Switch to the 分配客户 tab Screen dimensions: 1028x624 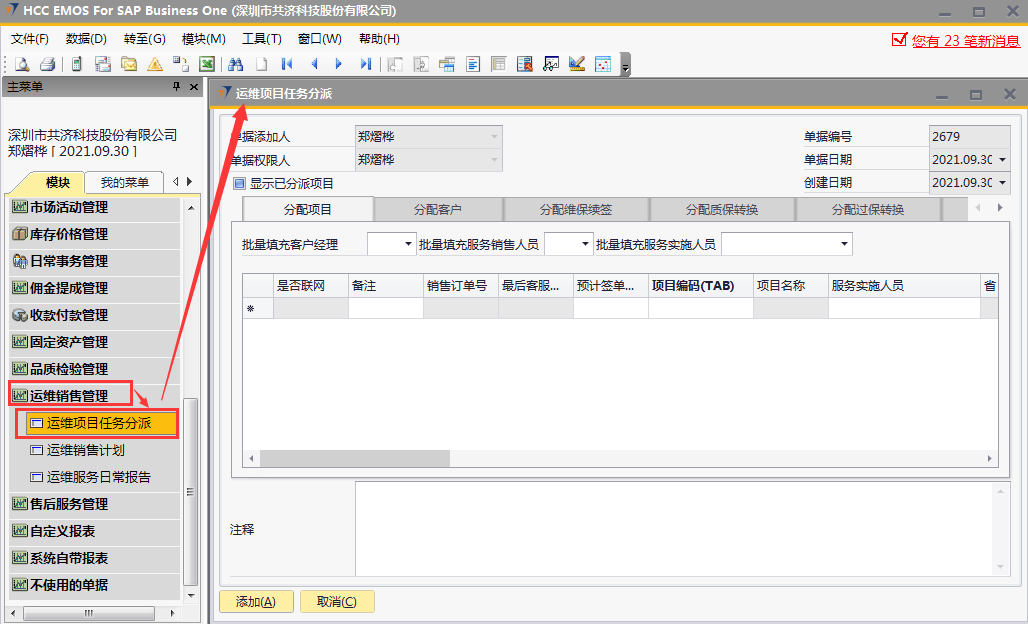click(438, 210)
